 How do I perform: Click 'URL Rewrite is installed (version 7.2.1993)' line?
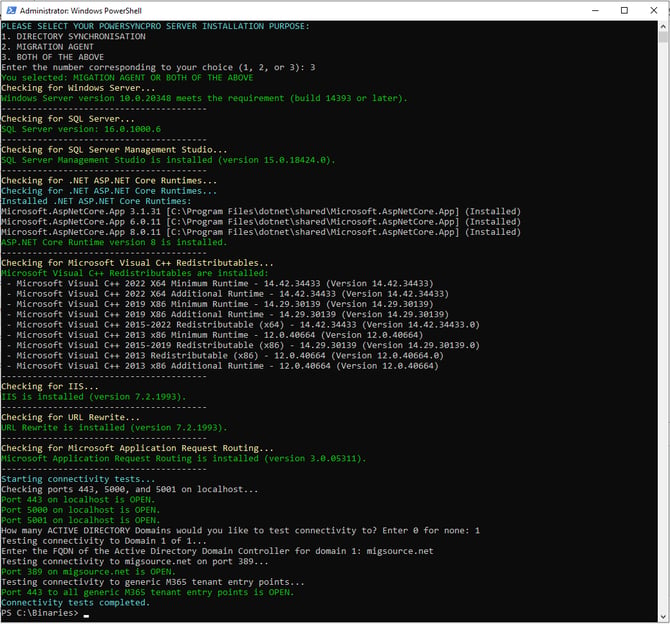(x=114, y=427)
